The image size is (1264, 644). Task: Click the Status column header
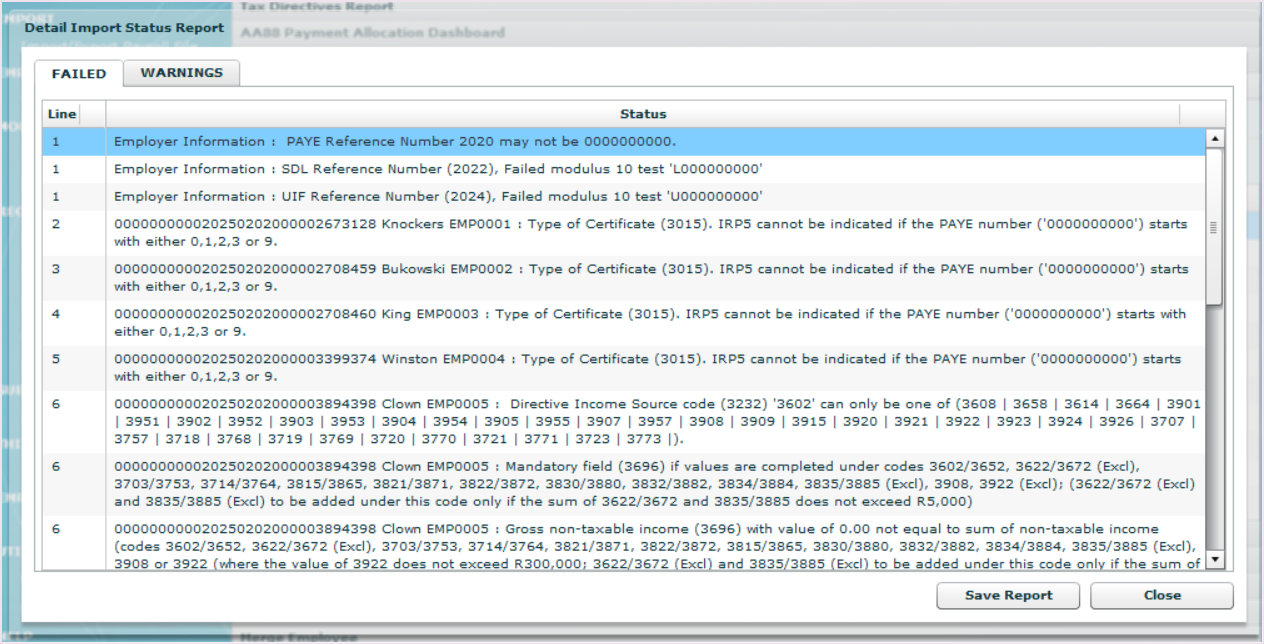coord(642,114)
